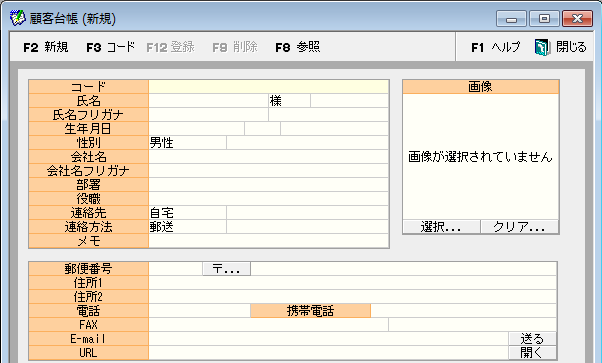Click the 会社名 input field
602x363 pixels.
(268, 157)
